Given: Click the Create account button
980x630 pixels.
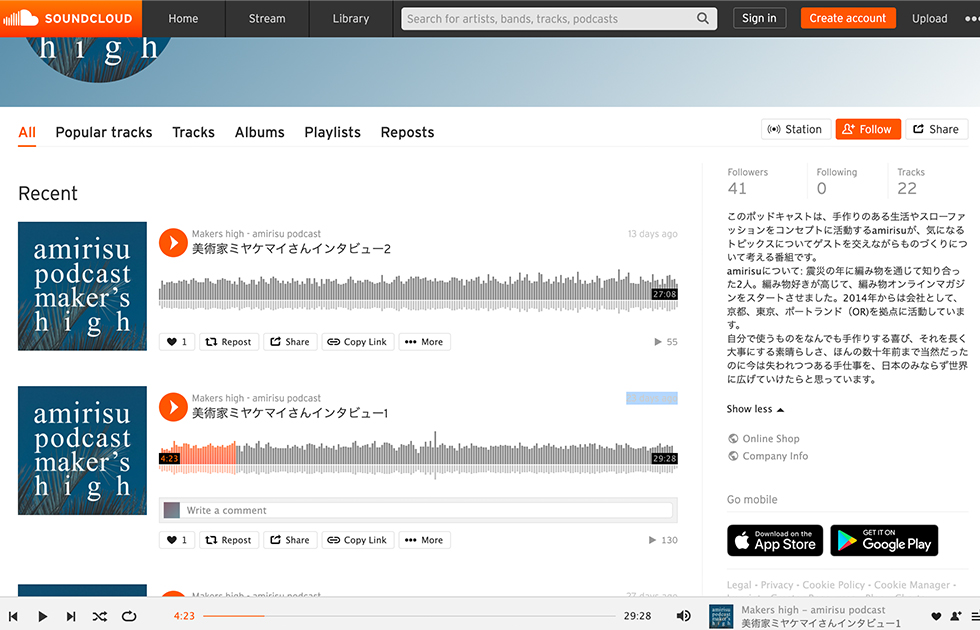Looking at the screenshot, I should (848, 18).
